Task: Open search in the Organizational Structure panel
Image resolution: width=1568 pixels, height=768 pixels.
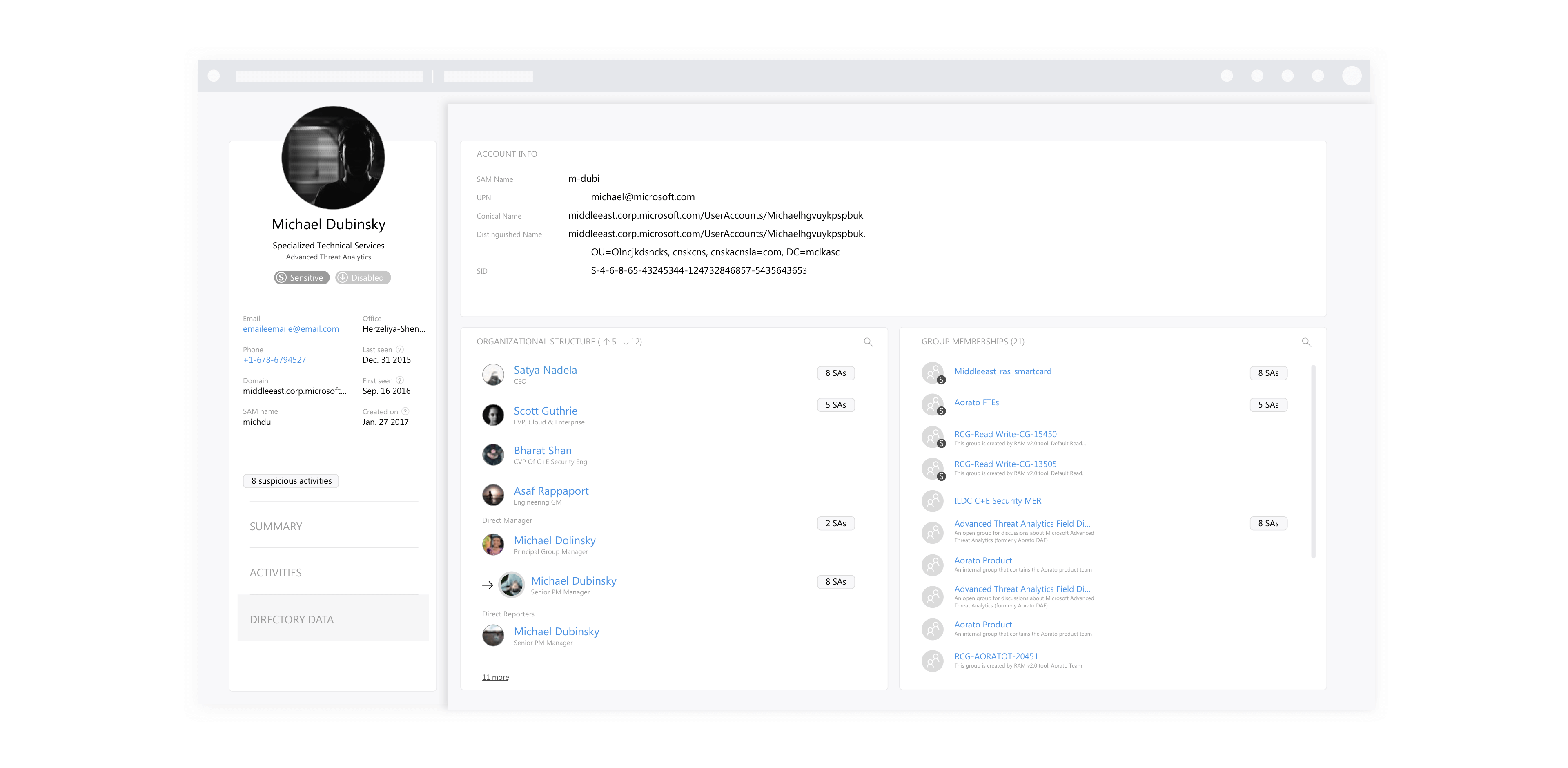Action: point(869,342)
